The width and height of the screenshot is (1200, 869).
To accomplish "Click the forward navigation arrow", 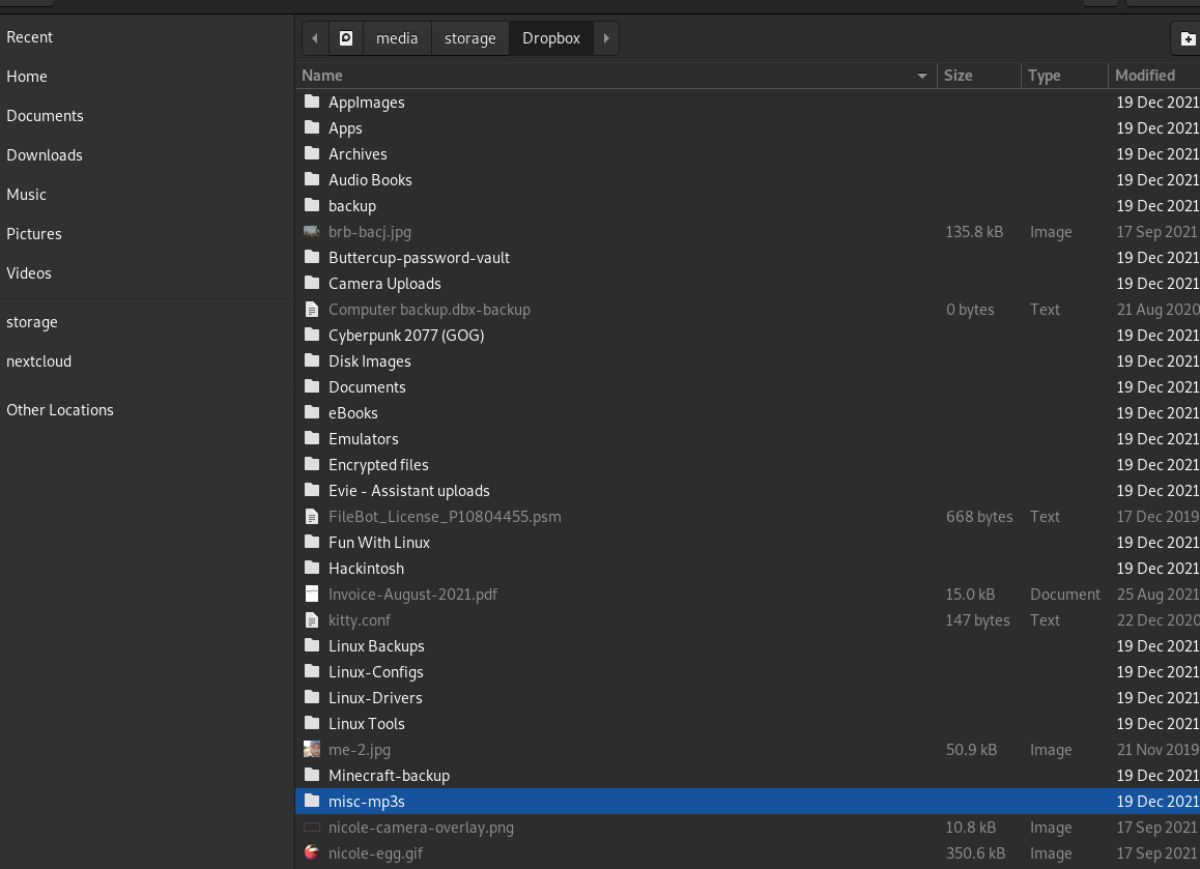I will [x=606, y=37].
